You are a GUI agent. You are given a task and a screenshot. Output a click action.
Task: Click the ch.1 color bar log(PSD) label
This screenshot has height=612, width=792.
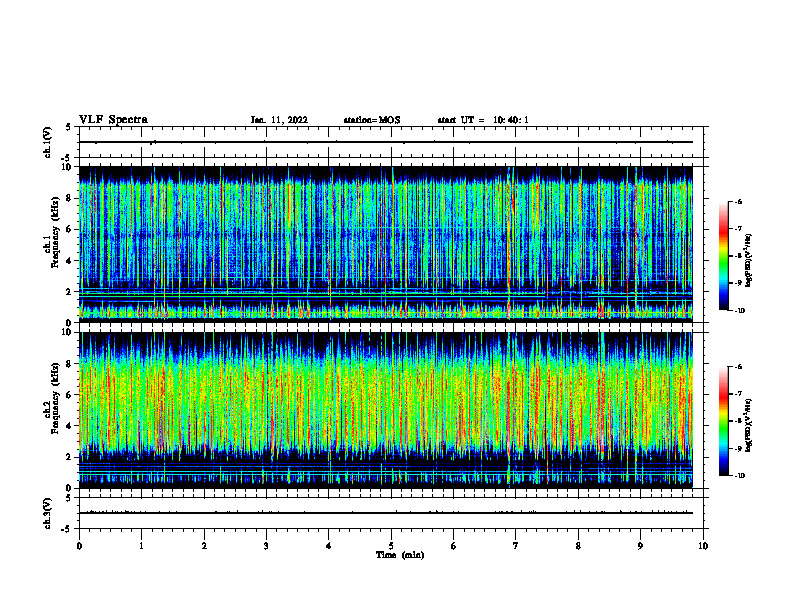pos(749,261)
